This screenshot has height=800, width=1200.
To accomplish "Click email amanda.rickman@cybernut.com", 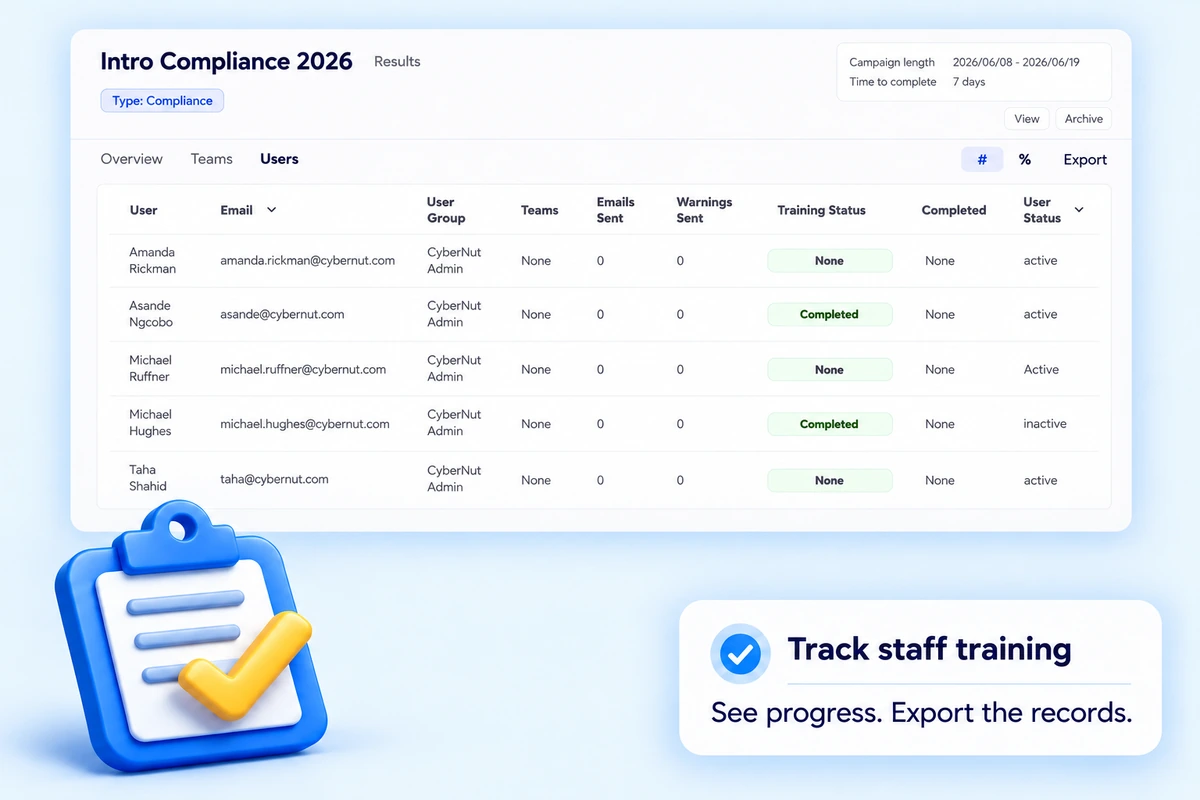I will (307, 260).
